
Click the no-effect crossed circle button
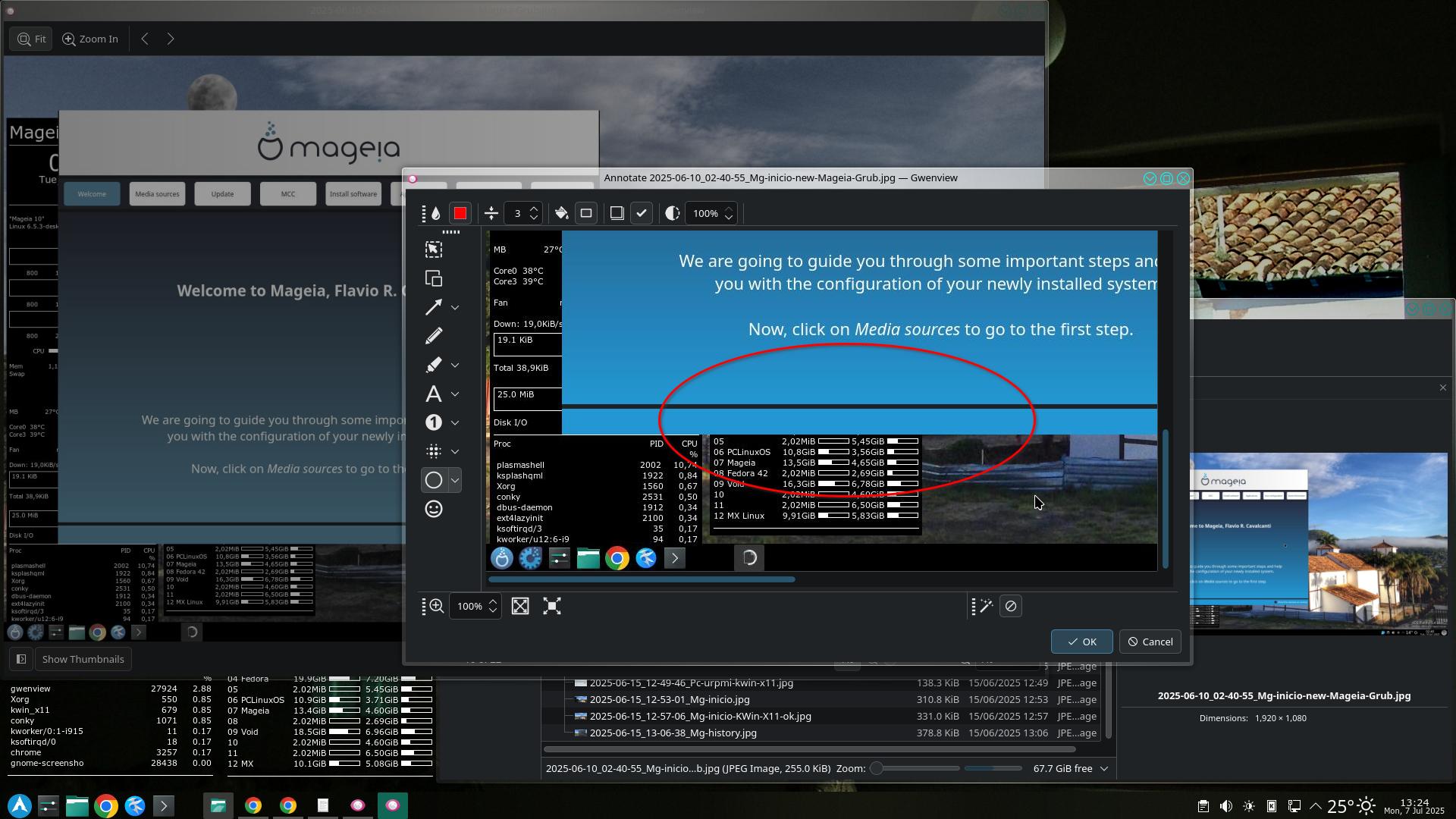[x=1011, y=606]
